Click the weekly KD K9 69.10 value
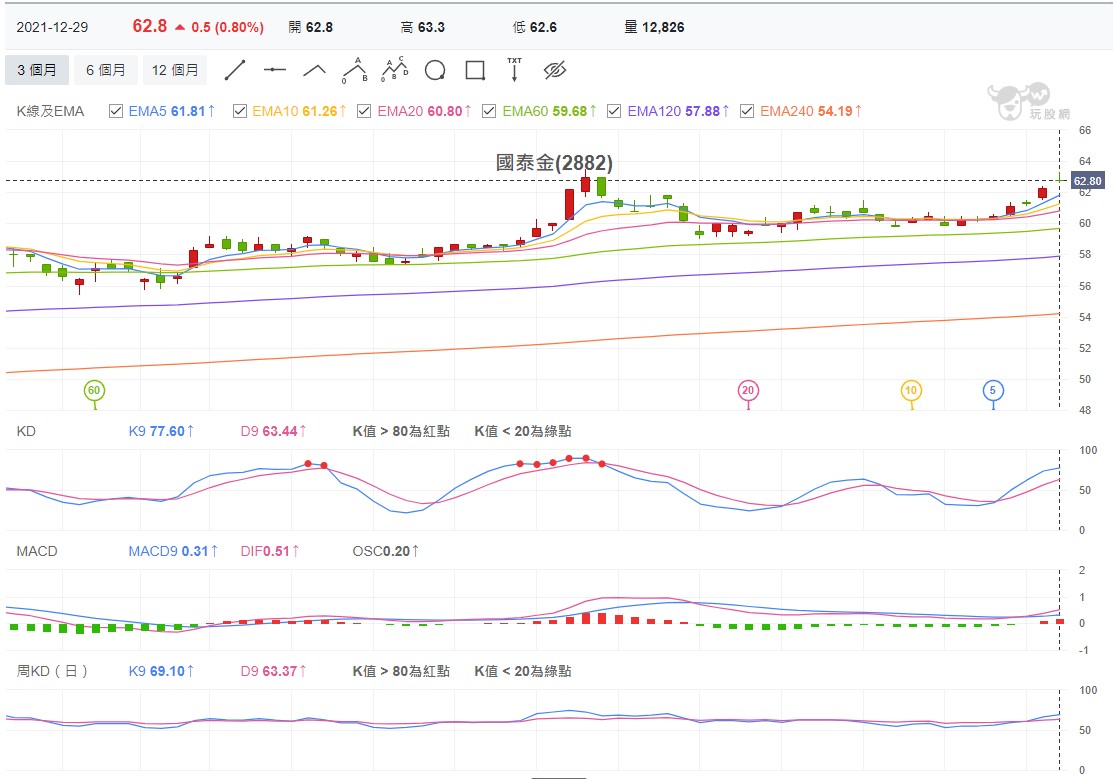 pyautogui.click(x=161, y=671)
